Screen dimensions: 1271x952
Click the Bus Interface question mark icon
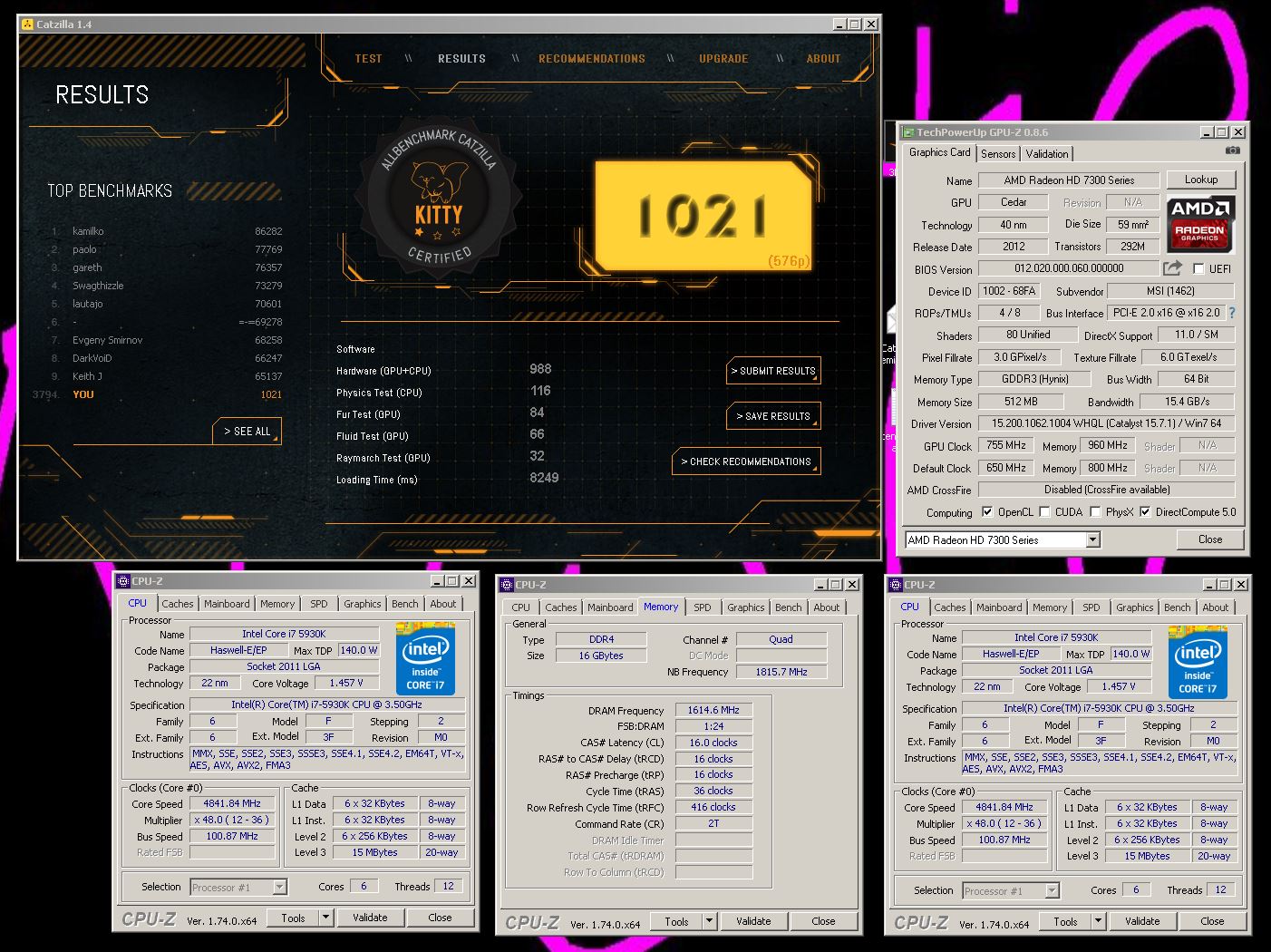[x=1232, y=312]
